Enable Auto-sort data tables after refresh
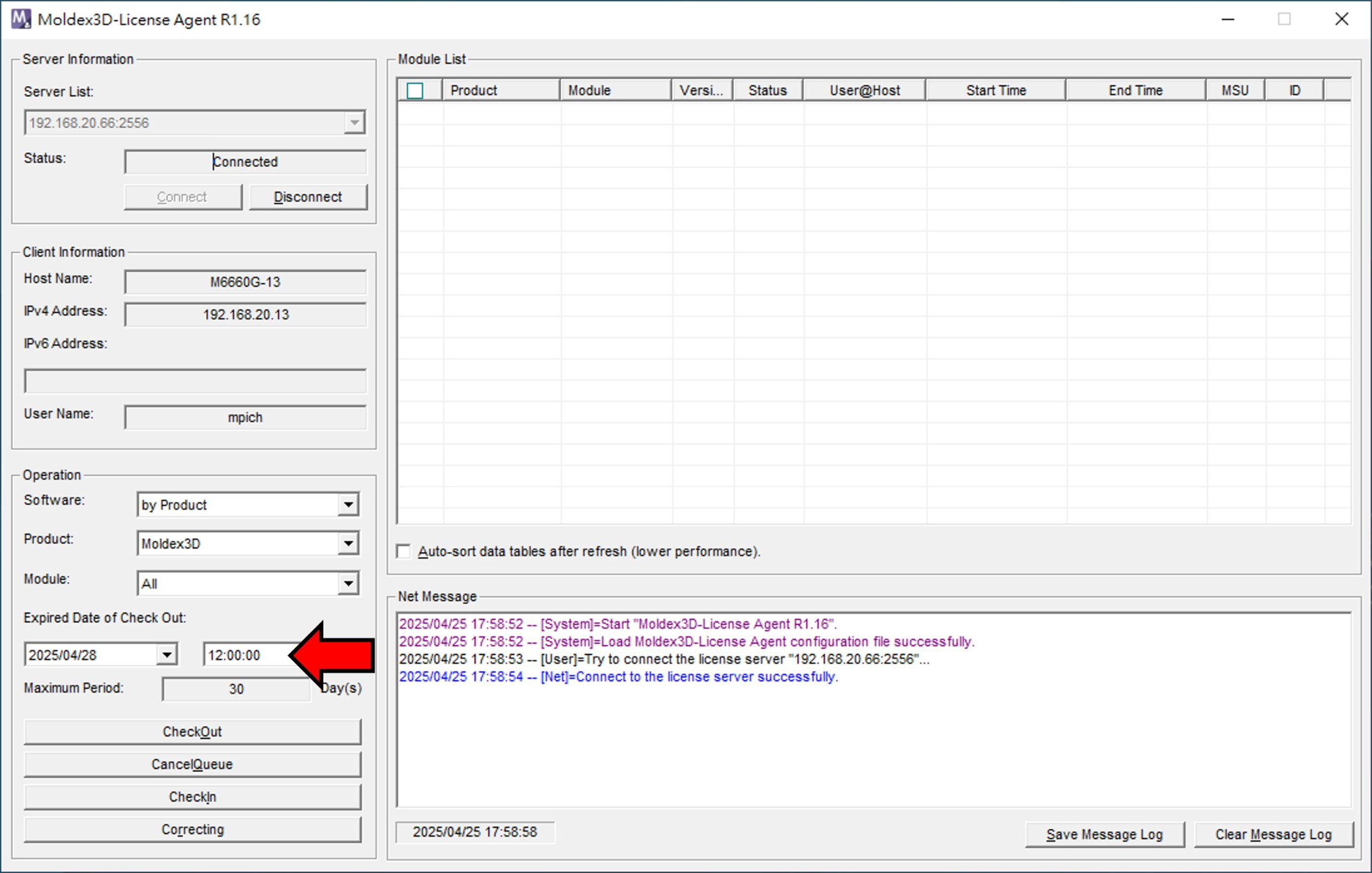 tap(404, 551)
